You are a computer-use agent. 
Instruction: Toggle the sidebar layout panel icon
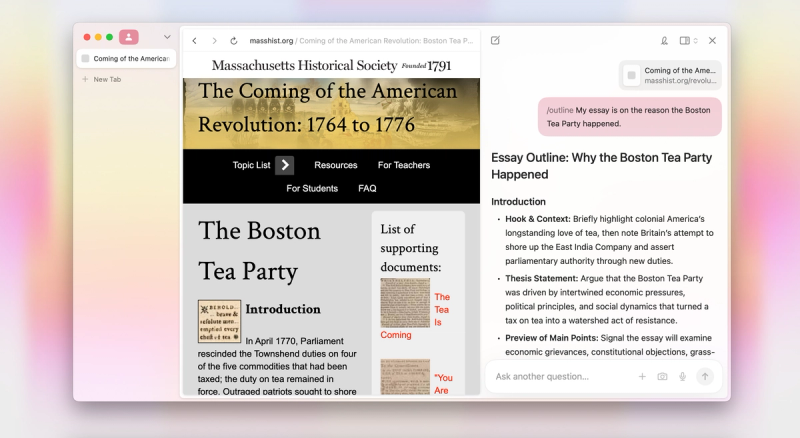click(684, 40)
